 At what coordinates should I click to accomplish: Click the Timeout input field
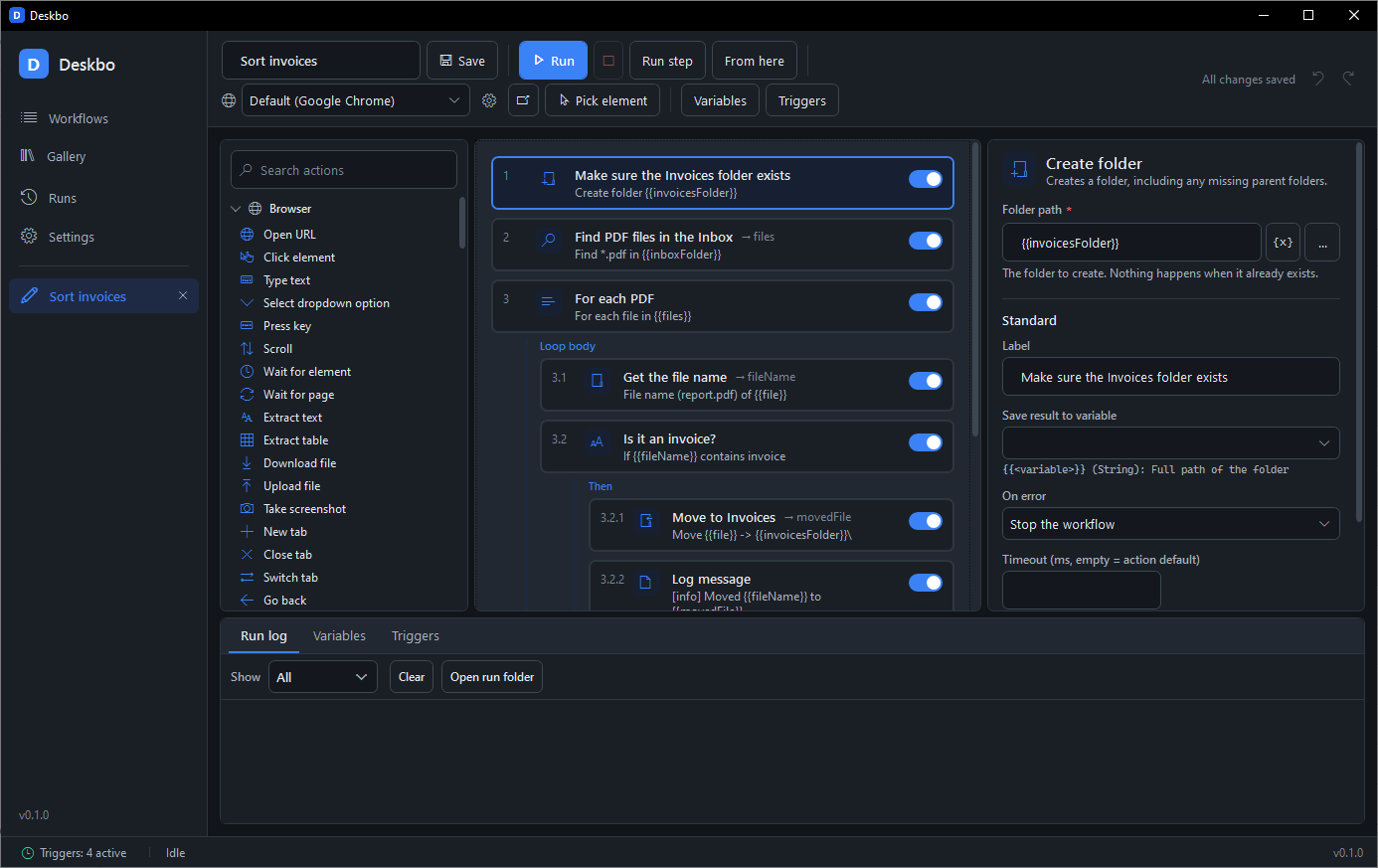[x=1081, y=590]
